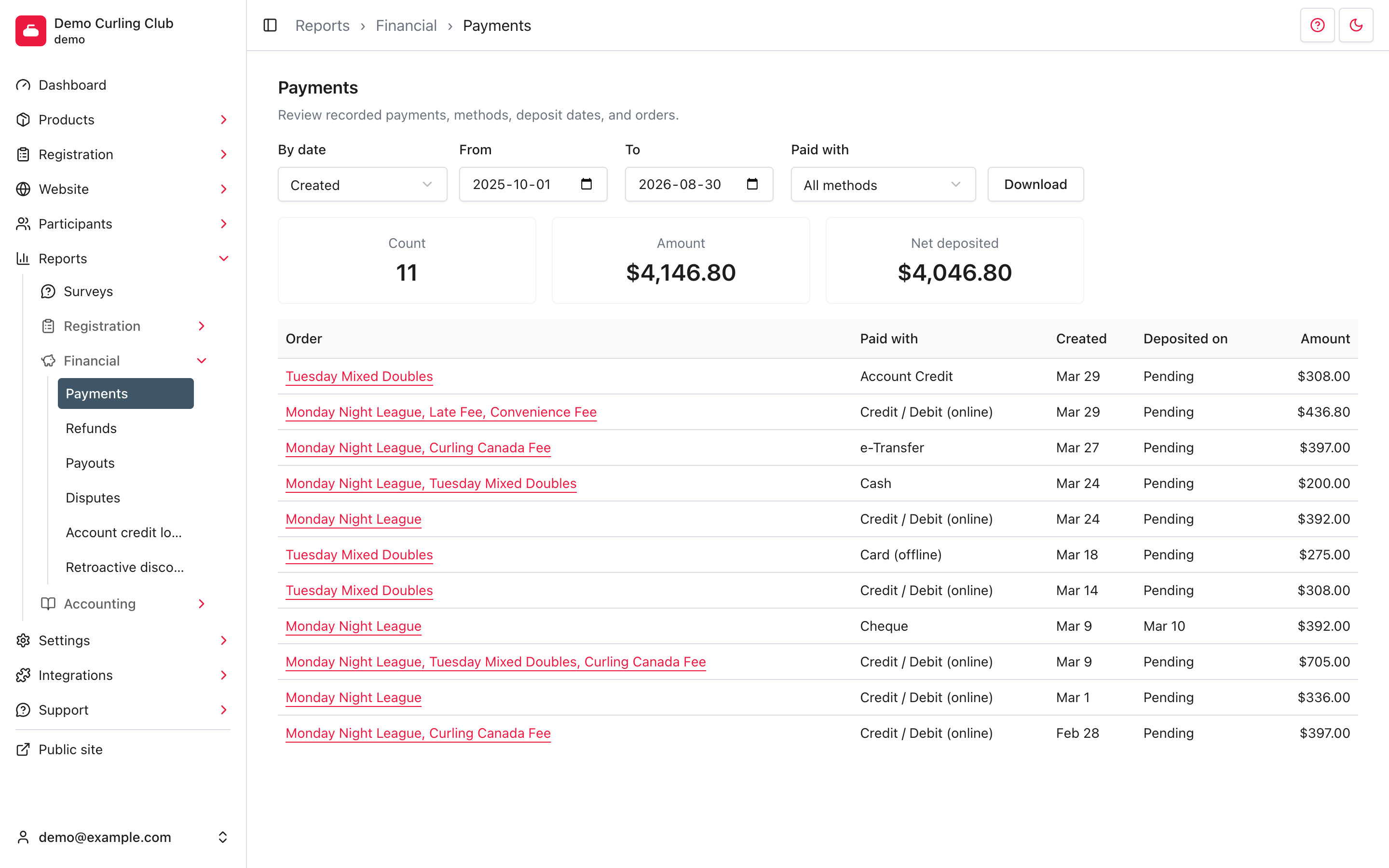
Task: Click the Support chat icon
Action: 23,710
